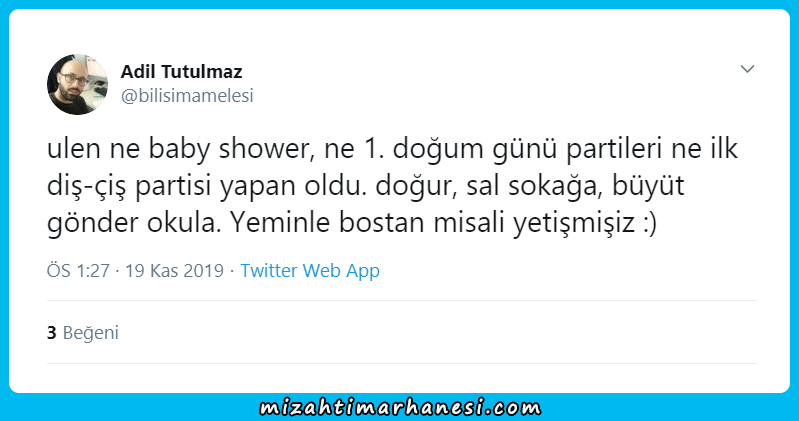Select the 19 Kas 2019 date
The image size is (799, 421).
coord(175,271)
